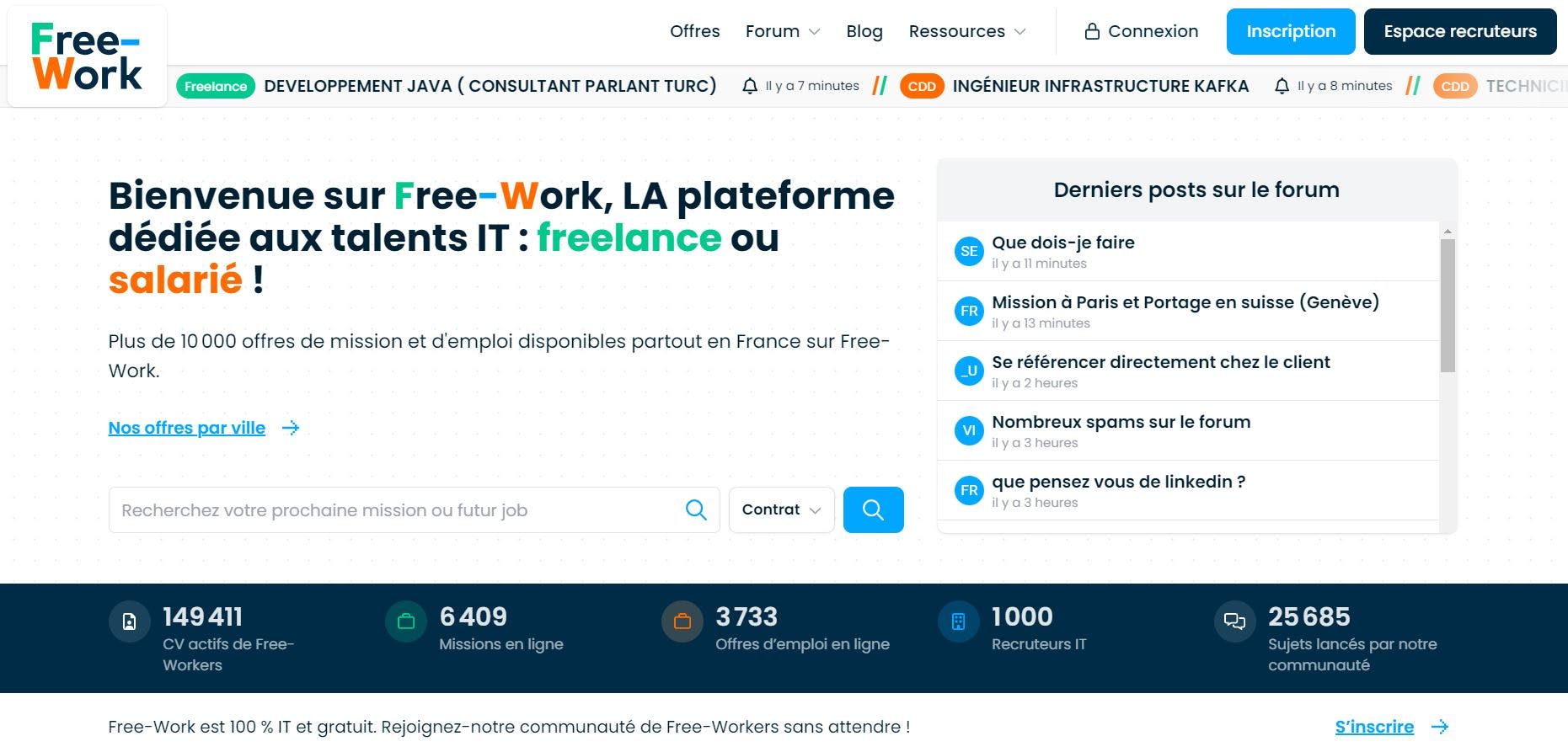Open the Developpement Java consultant offer

pyautogui.click(x=490, y=86)
